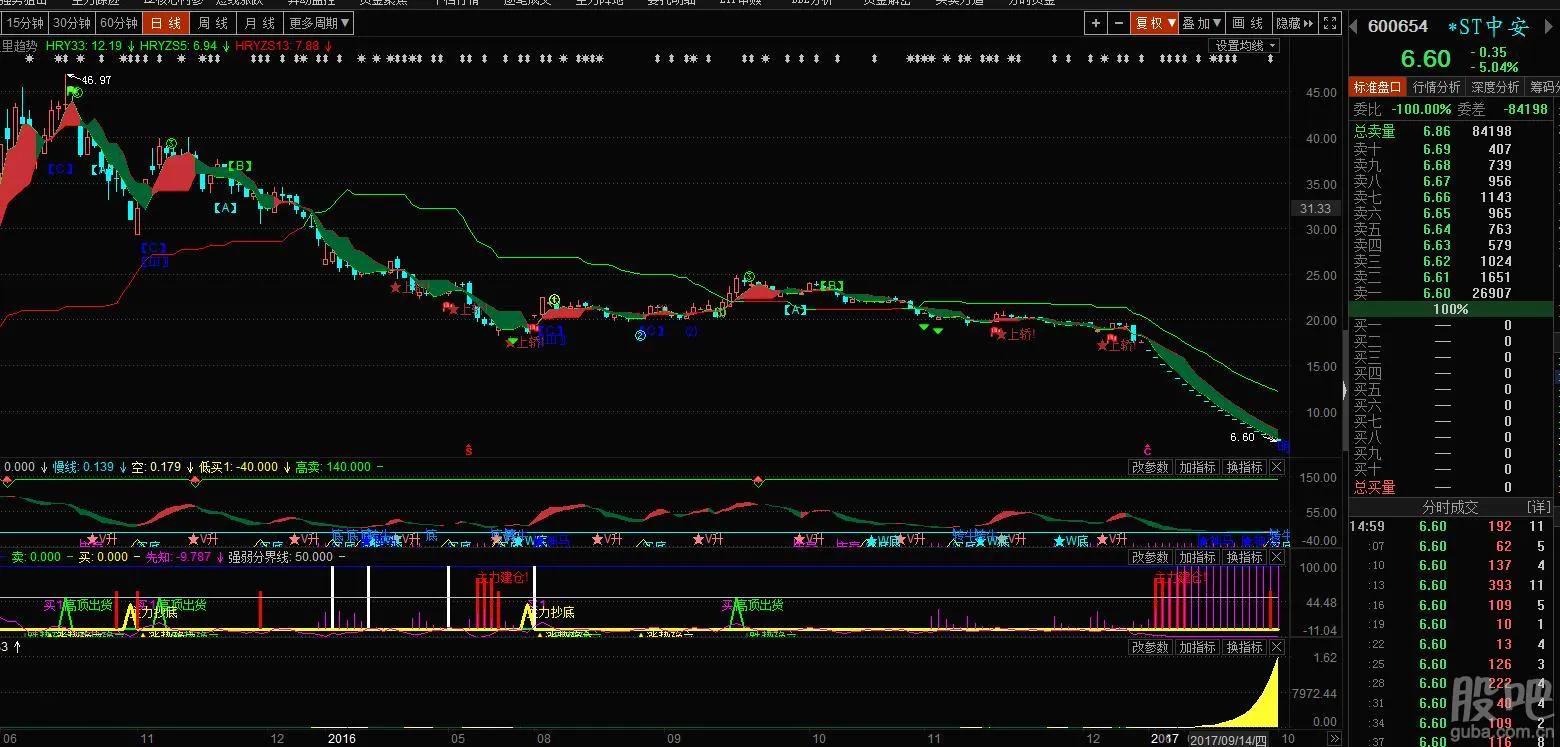Click the minus zoom-out chart button

(1119, 23)
